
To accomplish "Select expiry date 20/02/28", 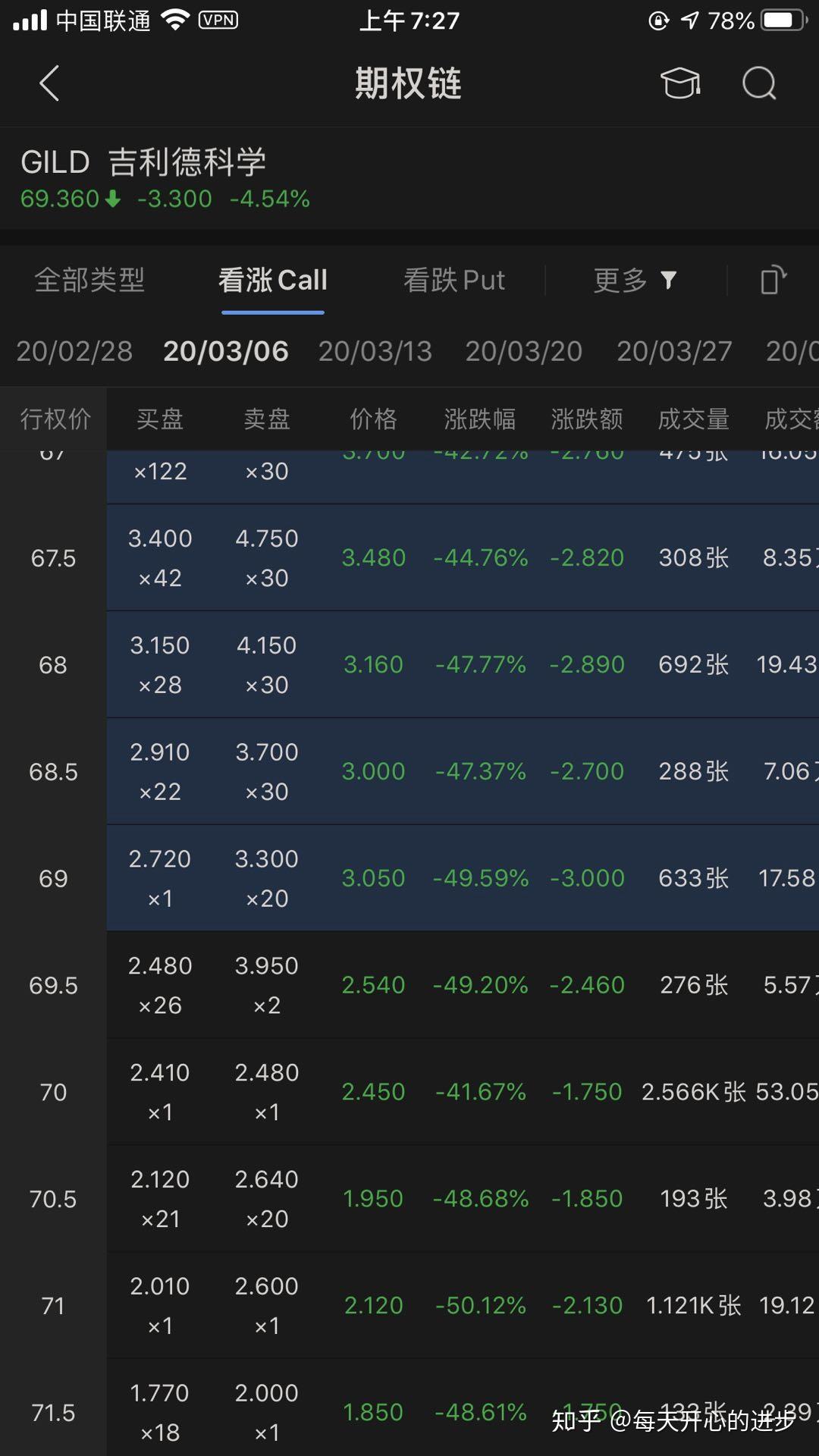I will click(x=74, y=351).
